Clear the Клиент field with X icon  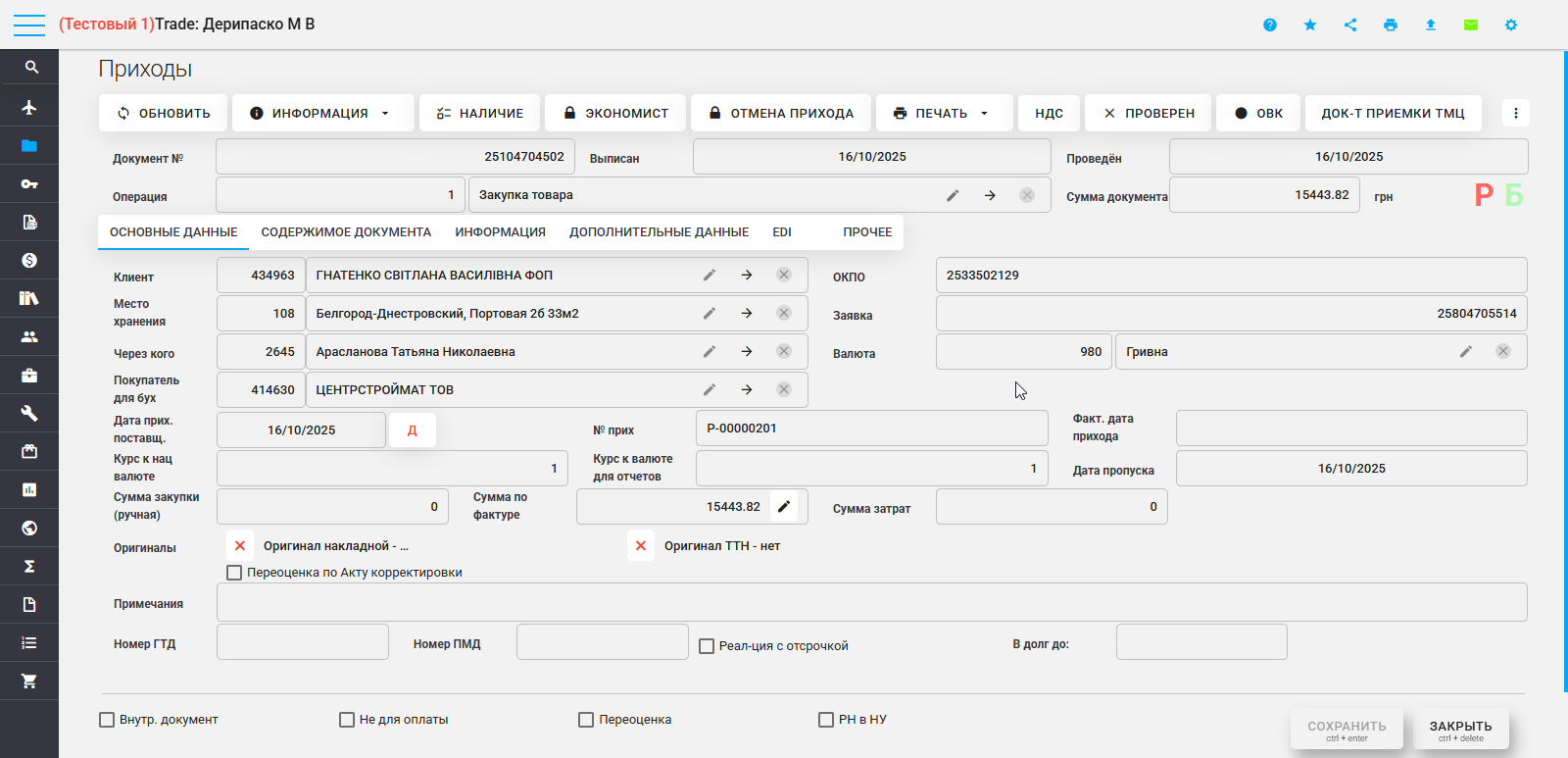[x=784, y=276]
